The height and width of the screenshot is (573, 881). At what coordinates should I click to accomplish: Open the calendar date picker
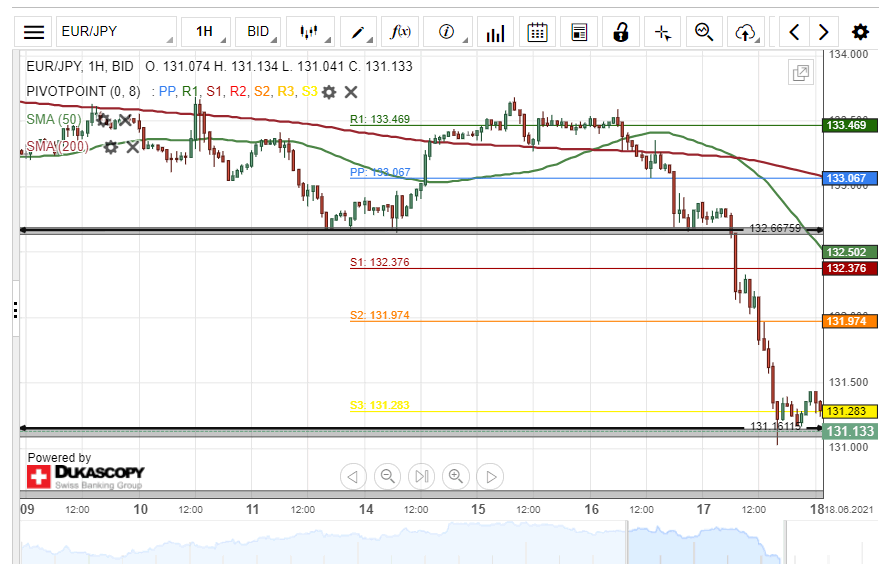click(537, 32)
